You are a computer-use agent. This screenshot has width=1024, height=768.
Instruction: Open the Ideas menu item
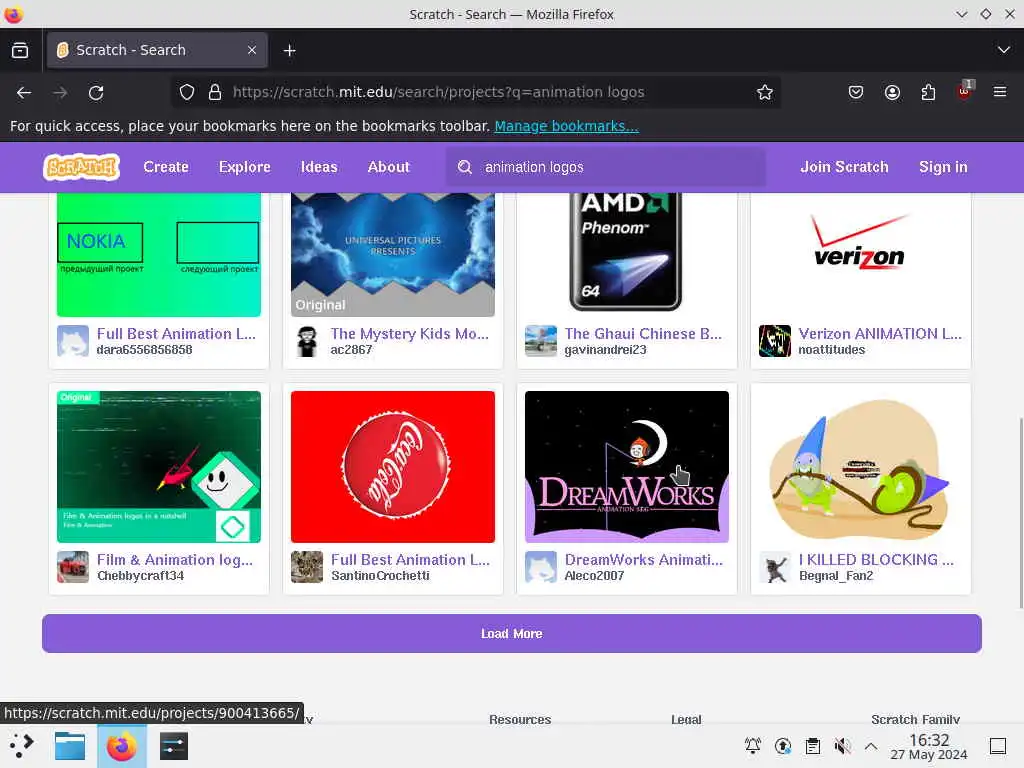tap(319, 167)
